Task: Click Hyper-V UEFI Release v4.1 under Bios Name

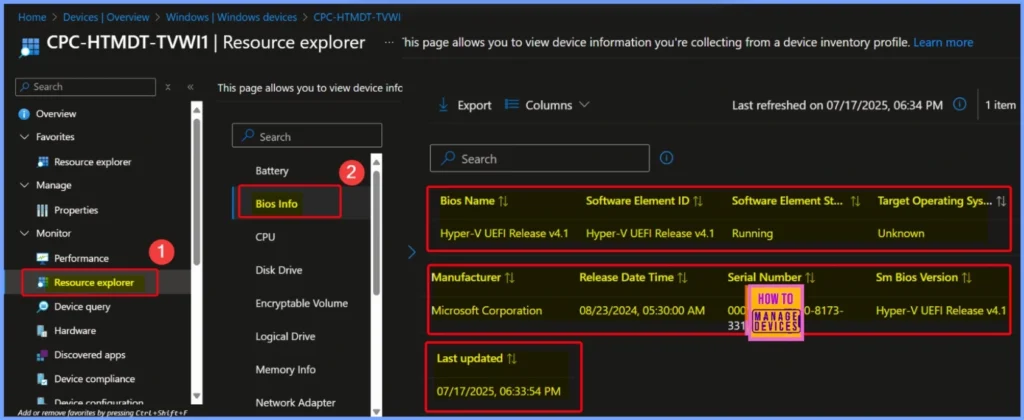Action: click(x=504, y=233)
